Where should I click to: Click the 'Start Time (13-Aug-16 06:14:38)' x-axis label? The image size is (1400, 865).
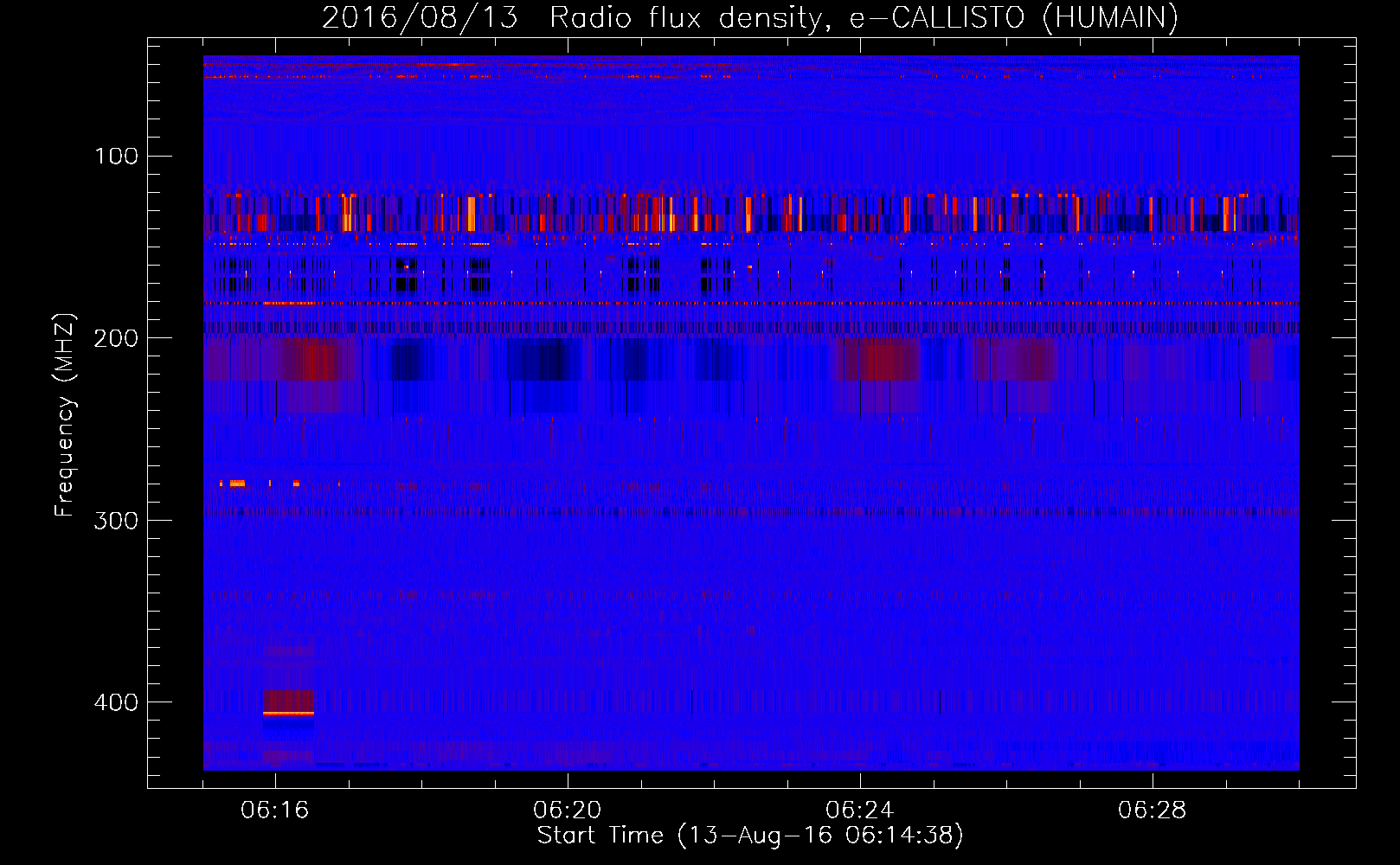coord(750,836)
